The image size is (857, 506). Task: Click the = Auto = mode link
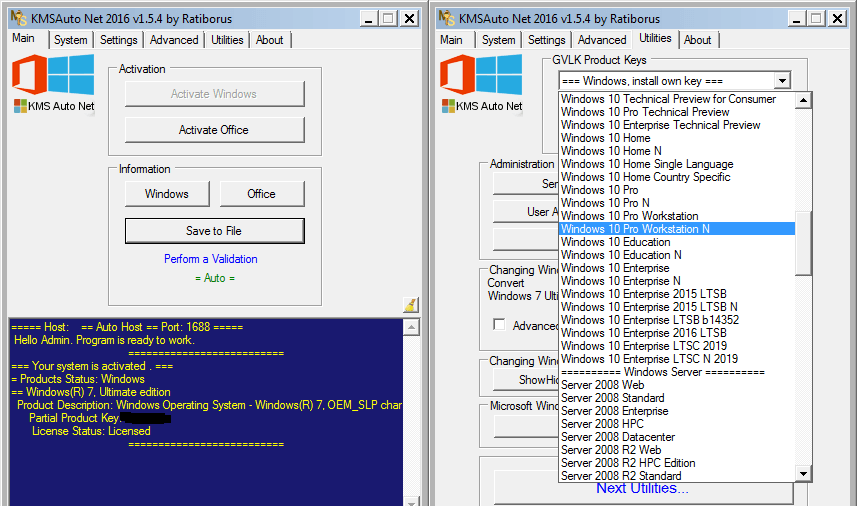[x=215, y=278]
